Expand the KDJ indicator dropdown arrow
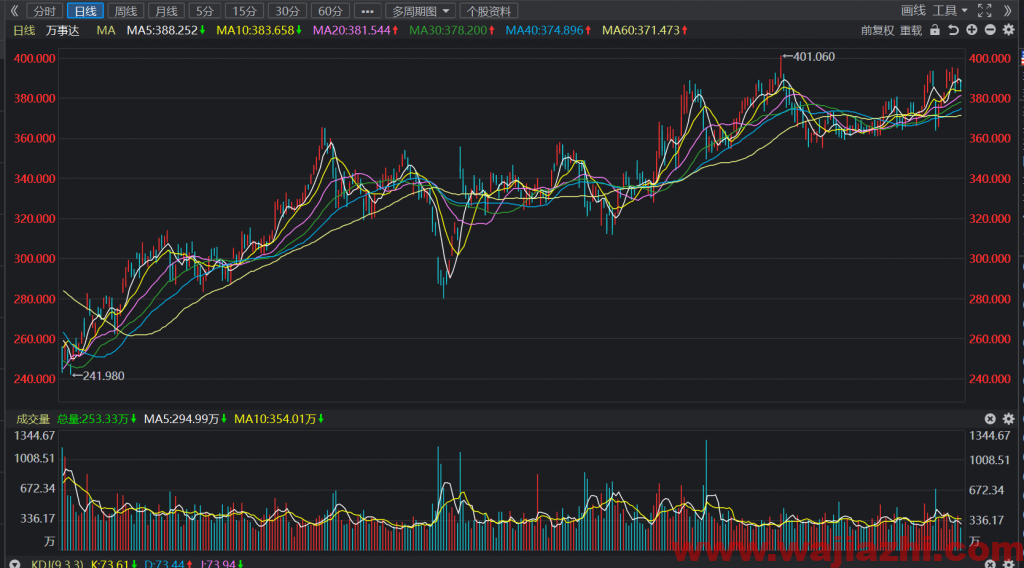The height and width of the screenshot is (568, 1024). click(x=14, y=563)
